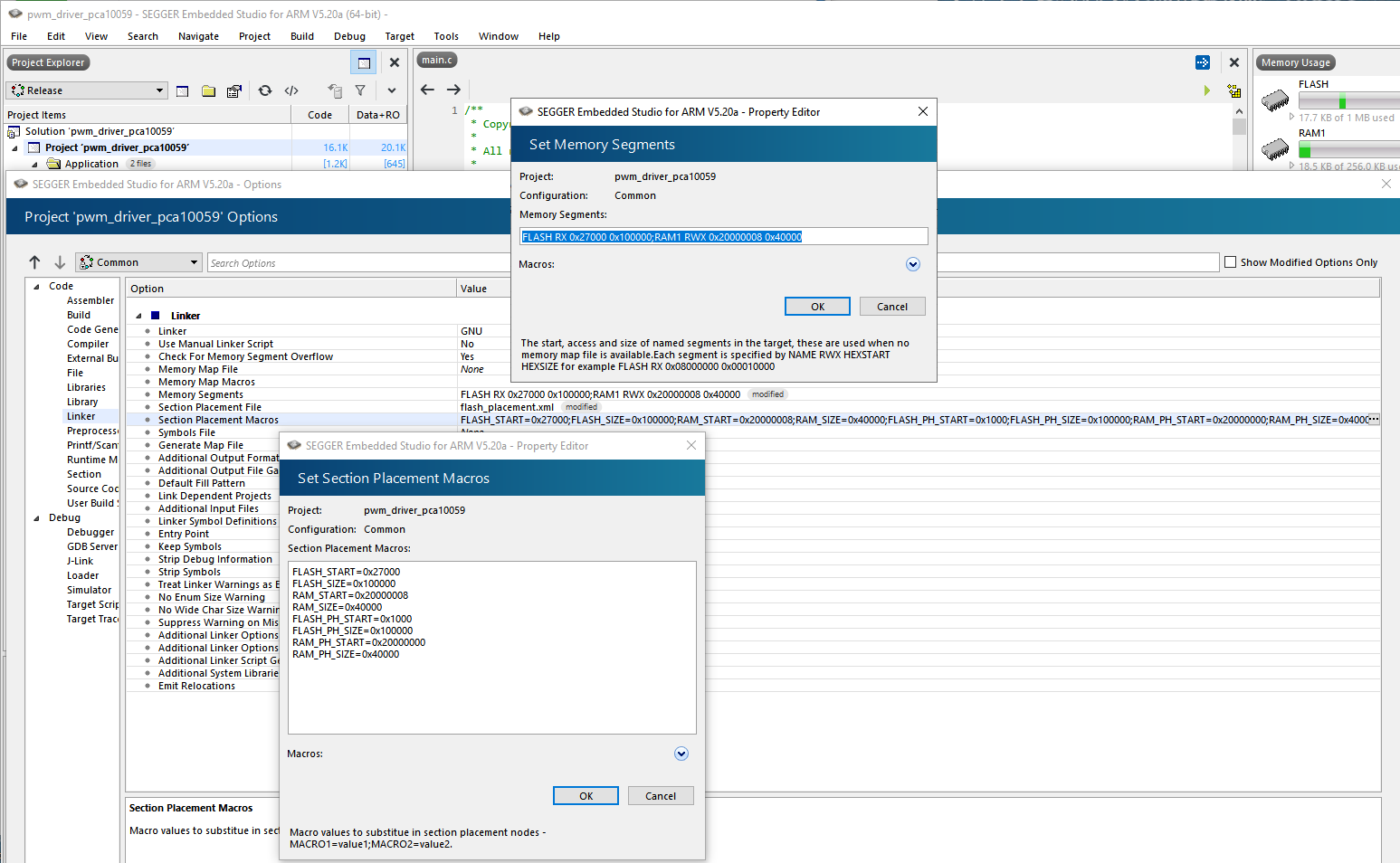Expand FLASH usage details triangle

(x=1291, y=117)
